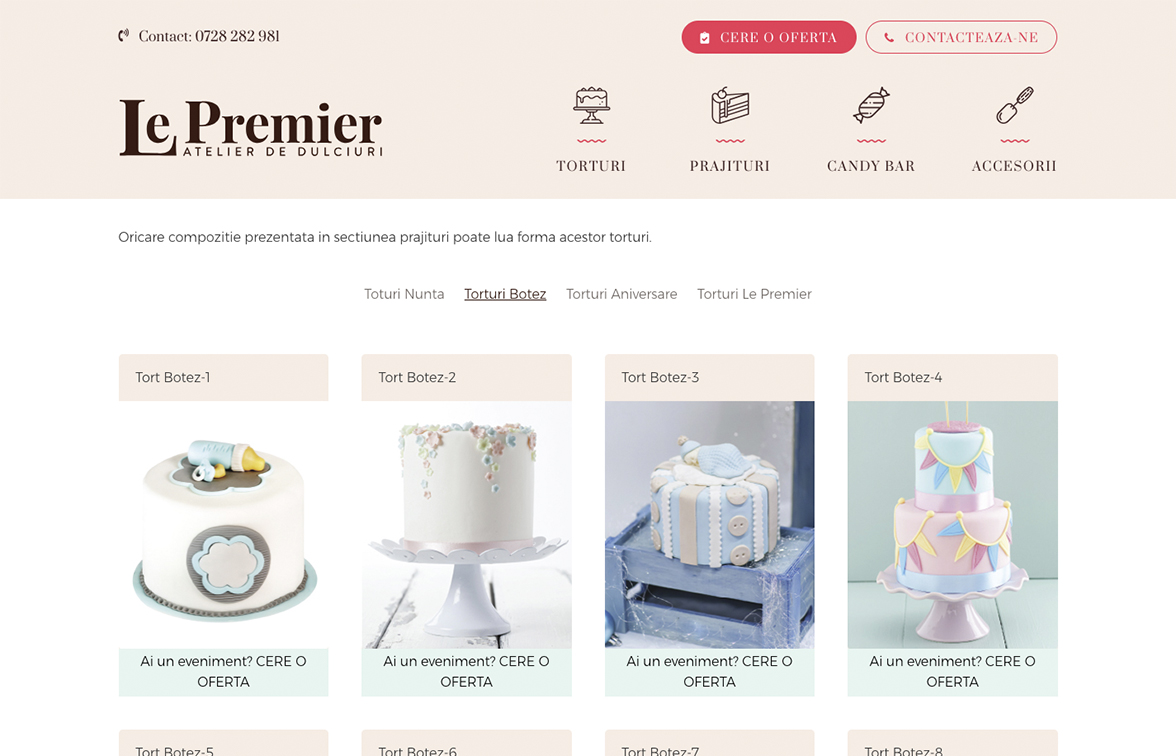Select the Accesorii scoop icon
This screenshot has width=1176, height=756.
[x=1014, y=105]
